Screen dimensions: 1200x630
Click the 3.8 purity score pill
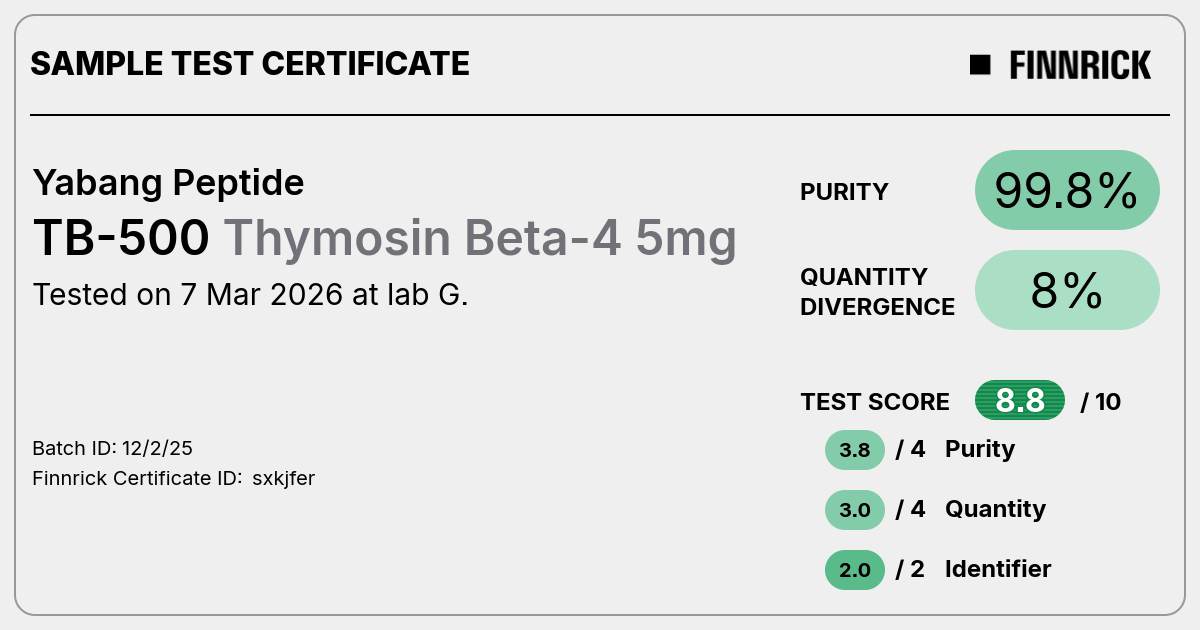855,450
